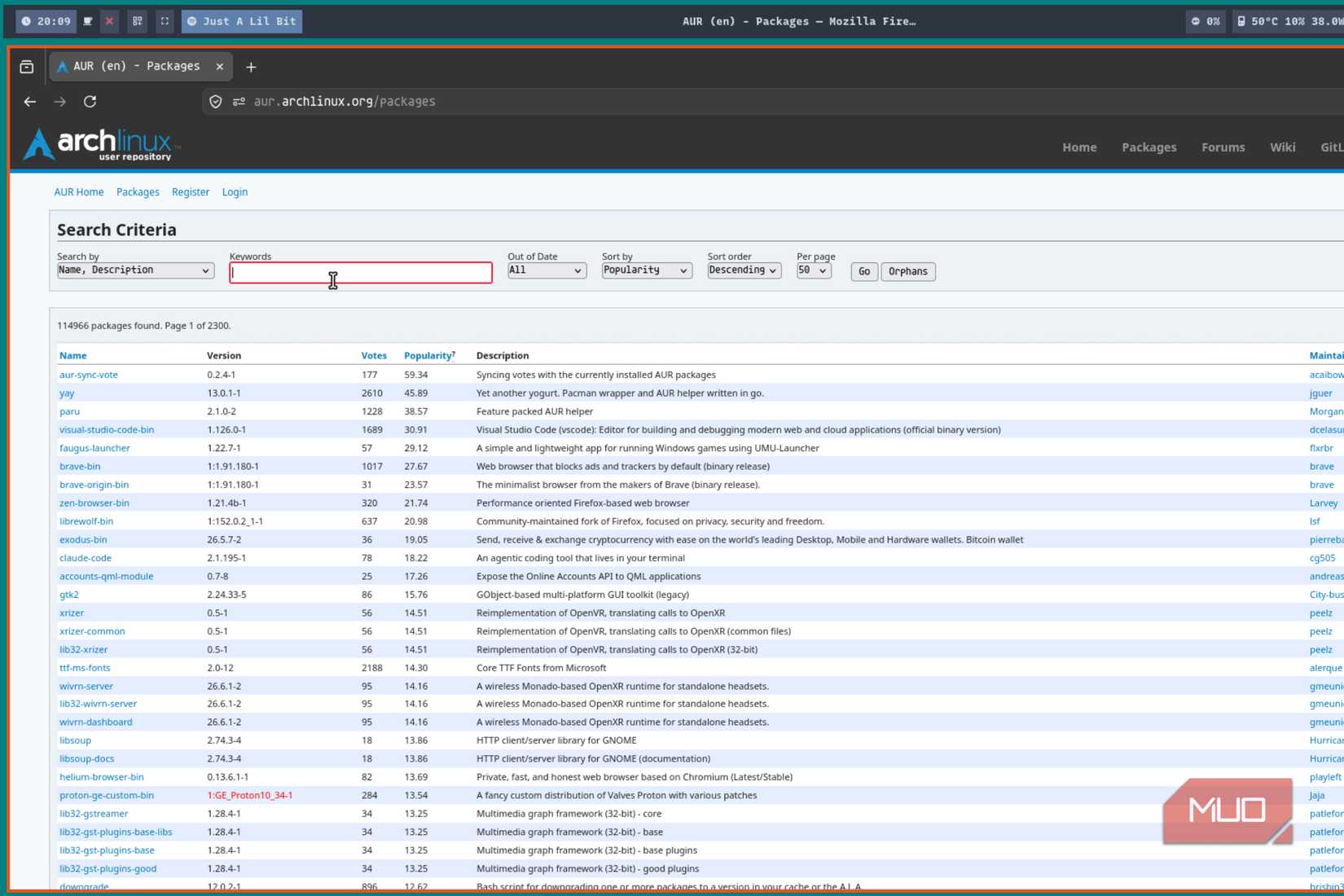The image size is (1344, 896).
Task: Open the gtk2 package link
Action: click(x=69, y=595)
